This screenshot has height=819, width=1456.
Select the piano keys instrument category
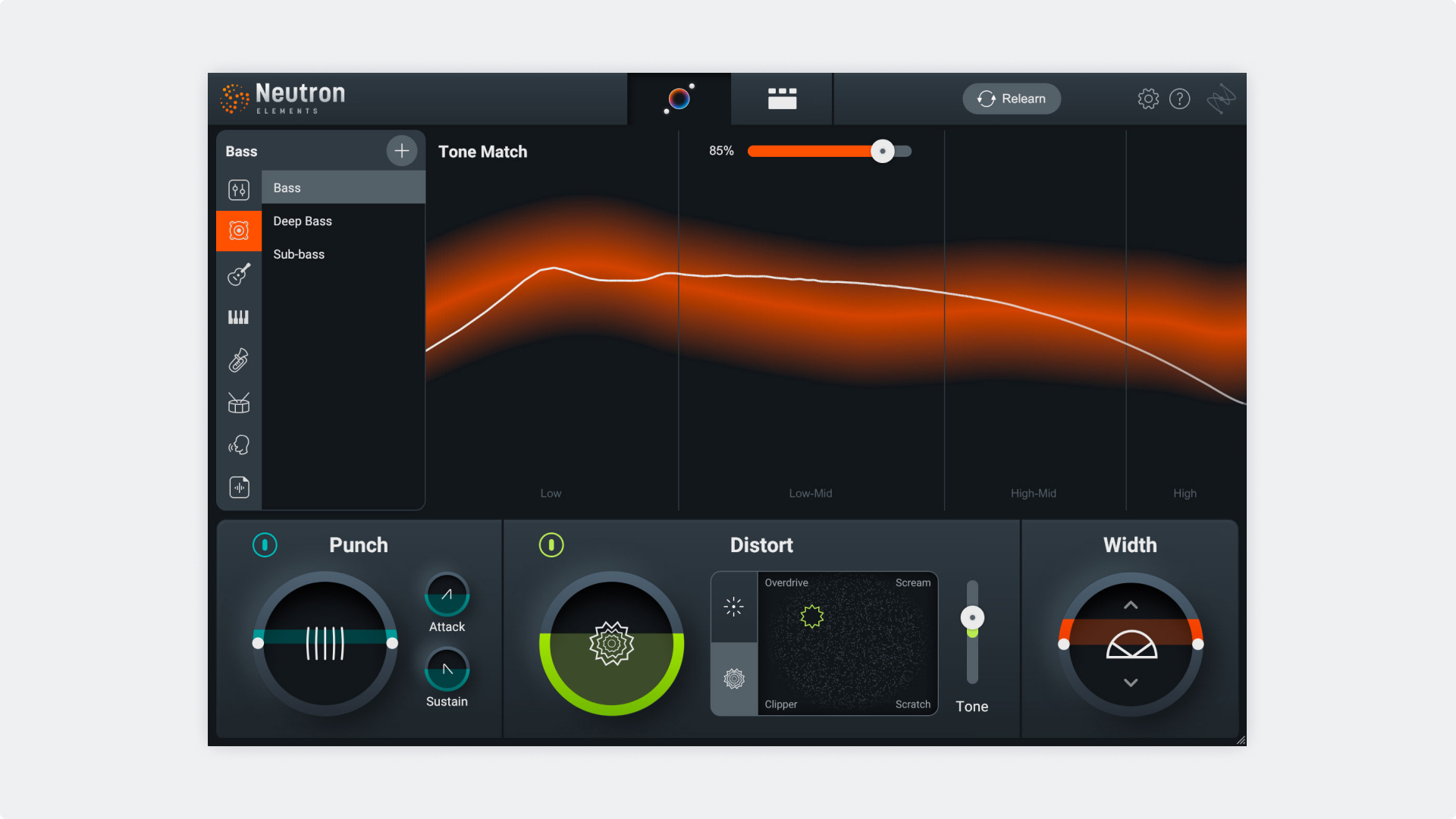239,317
